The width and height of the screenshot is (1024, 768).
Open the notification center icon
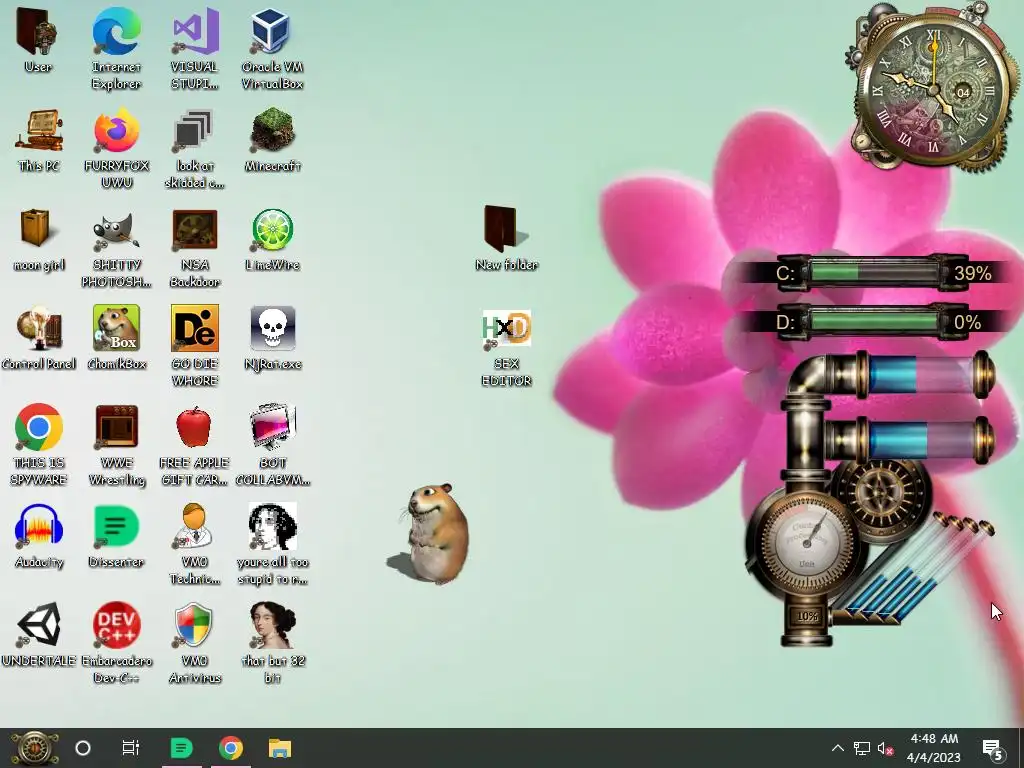tap(993, 749)
